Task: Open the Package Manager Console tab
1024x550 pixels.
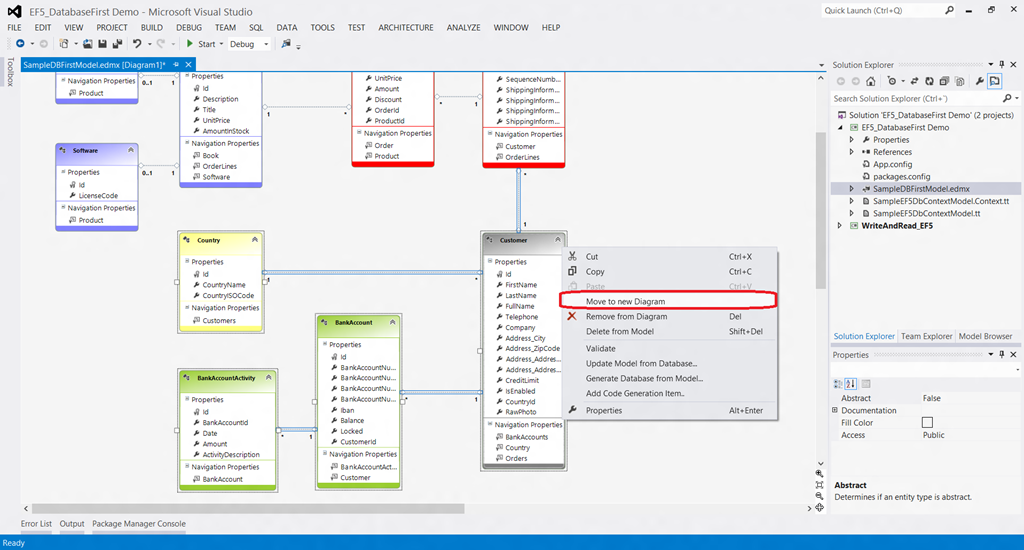Action: [x=138, y=524]
